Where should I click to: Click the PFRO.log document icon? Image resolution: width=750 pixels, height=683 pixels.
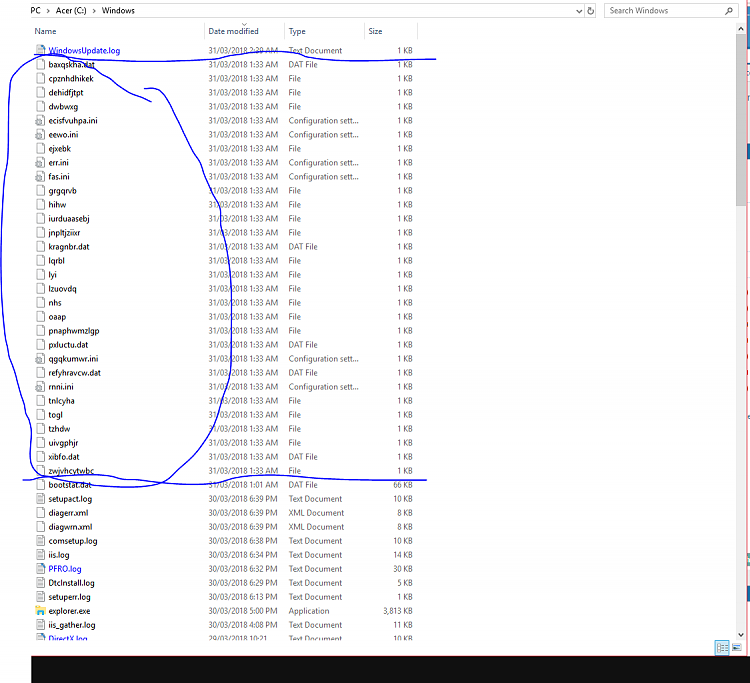point(41,569)
